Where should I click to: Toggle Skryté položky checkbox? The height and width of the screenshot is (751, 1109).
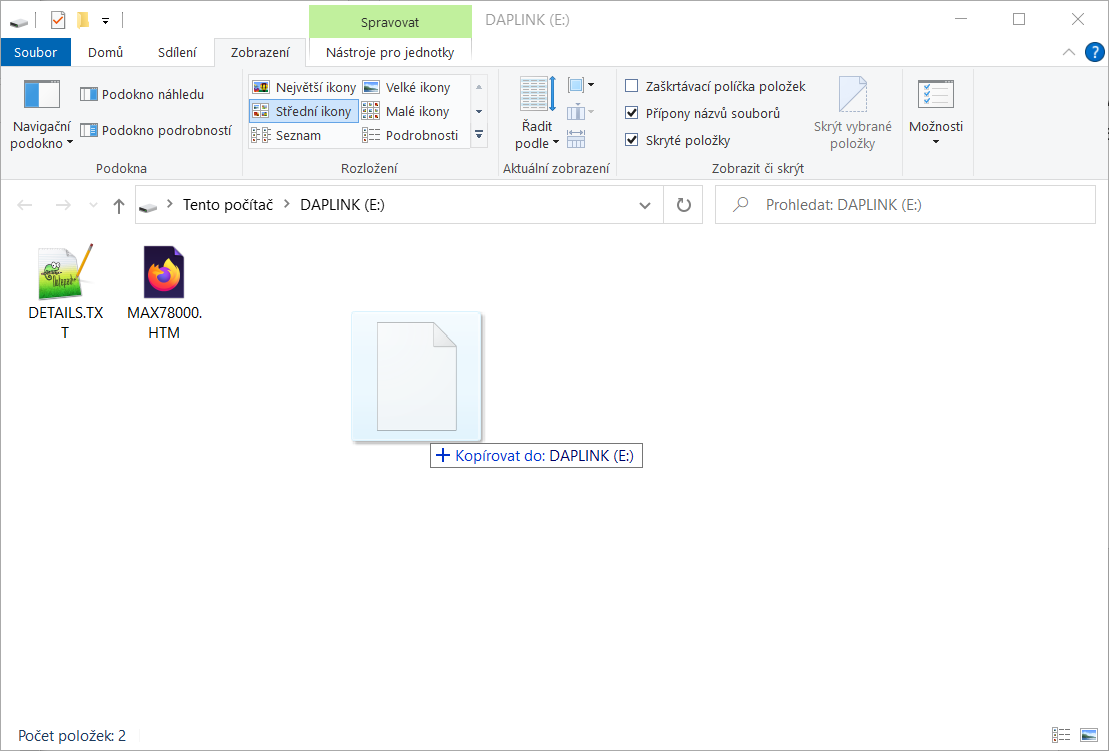click(632, 140)
